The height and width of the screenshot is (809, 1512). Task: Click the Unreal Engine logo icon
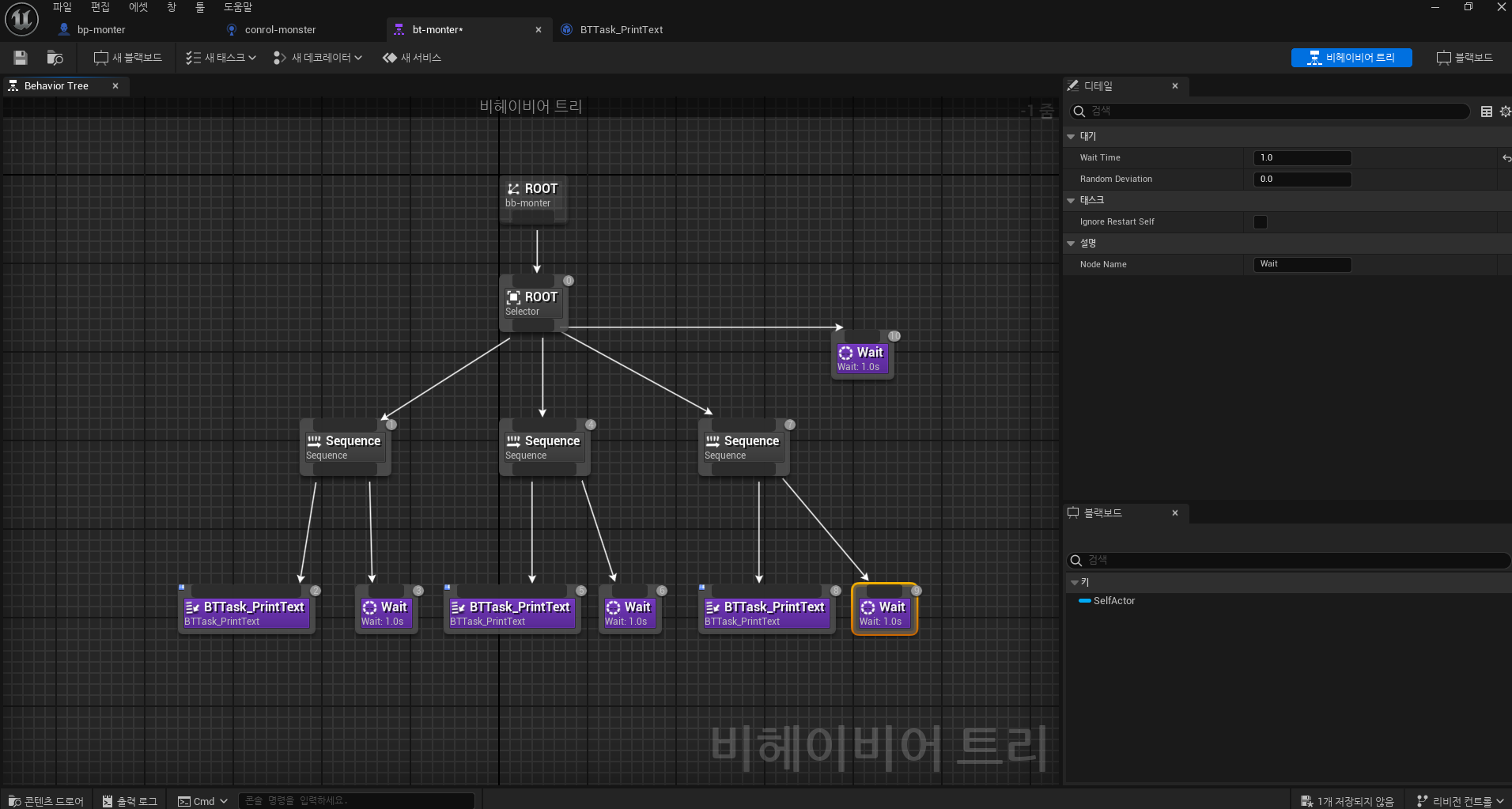[21, 19]
